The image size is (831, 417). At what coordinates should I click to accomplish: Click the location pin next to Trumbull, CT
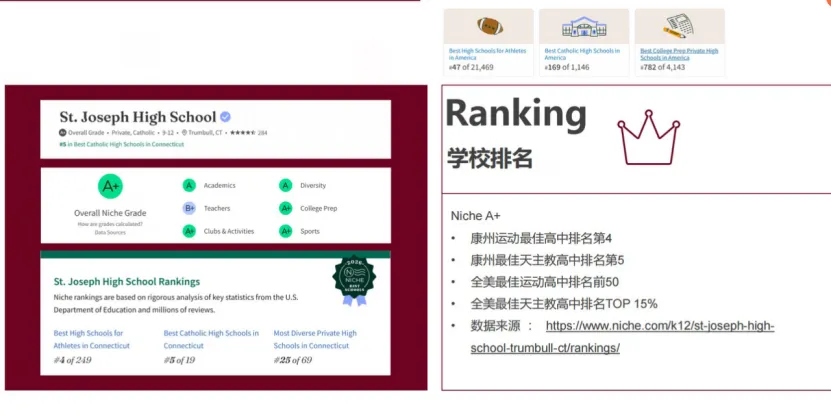pos(184,132)
